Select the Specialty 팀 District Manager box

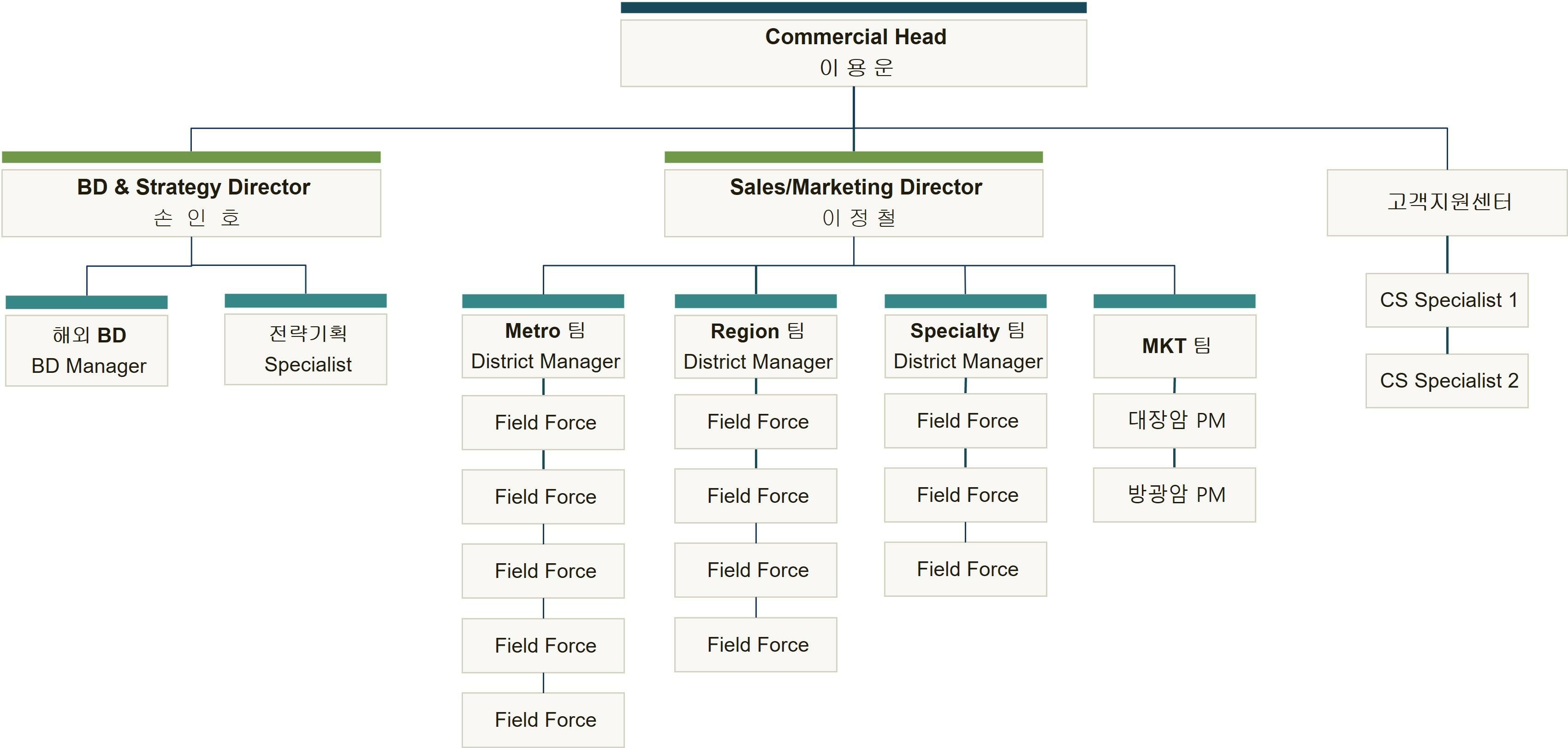click(x=965, y=346)
